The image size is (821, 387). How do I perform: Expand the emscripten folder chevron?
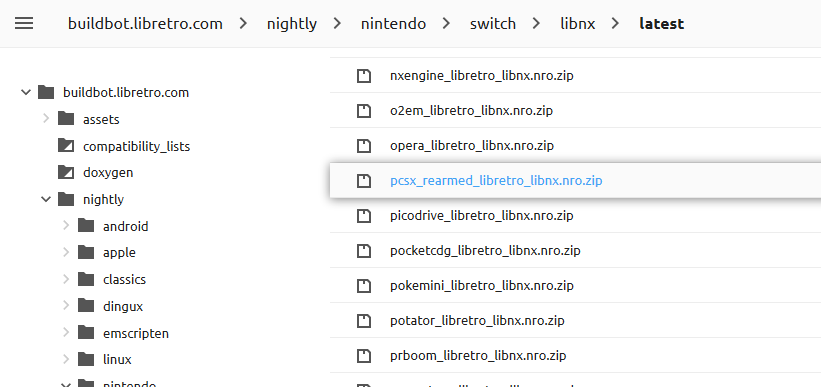(66, 333)
